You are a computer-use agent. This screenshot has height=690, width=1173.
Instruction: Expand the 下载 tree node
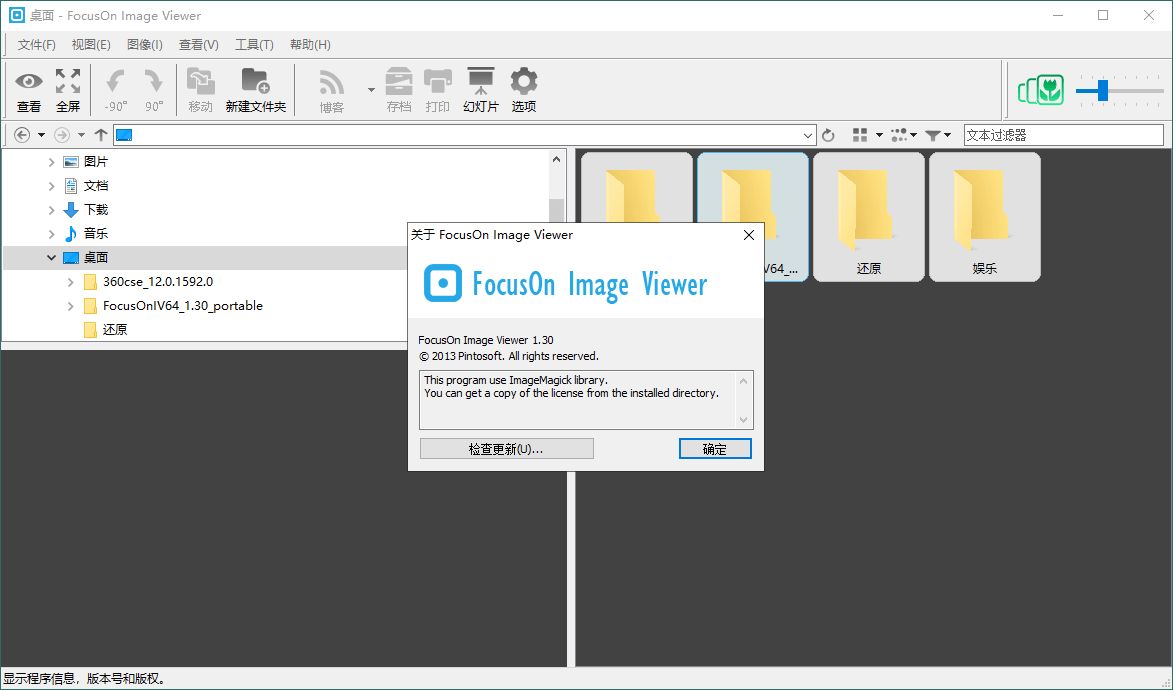click(x=51, y=210)
